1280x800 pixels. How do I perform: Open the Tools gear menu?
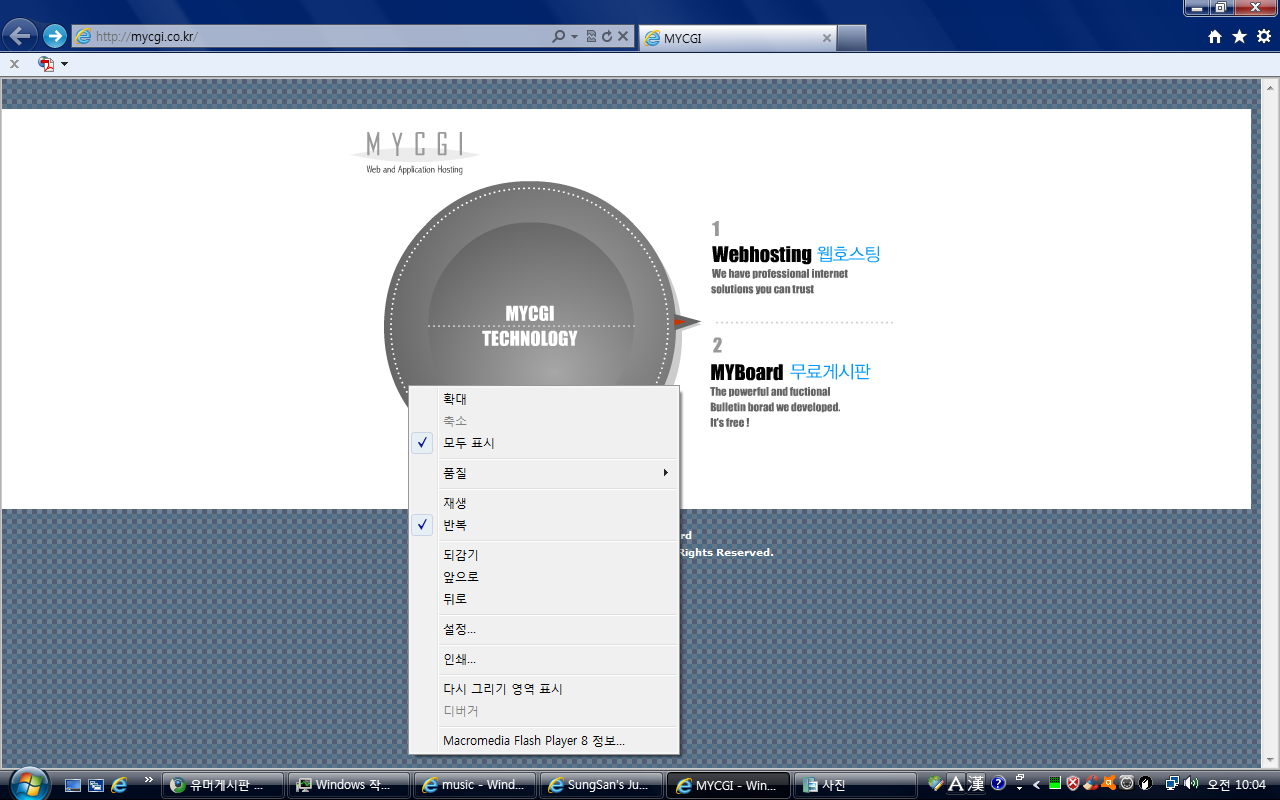[x=1264, y=37]
